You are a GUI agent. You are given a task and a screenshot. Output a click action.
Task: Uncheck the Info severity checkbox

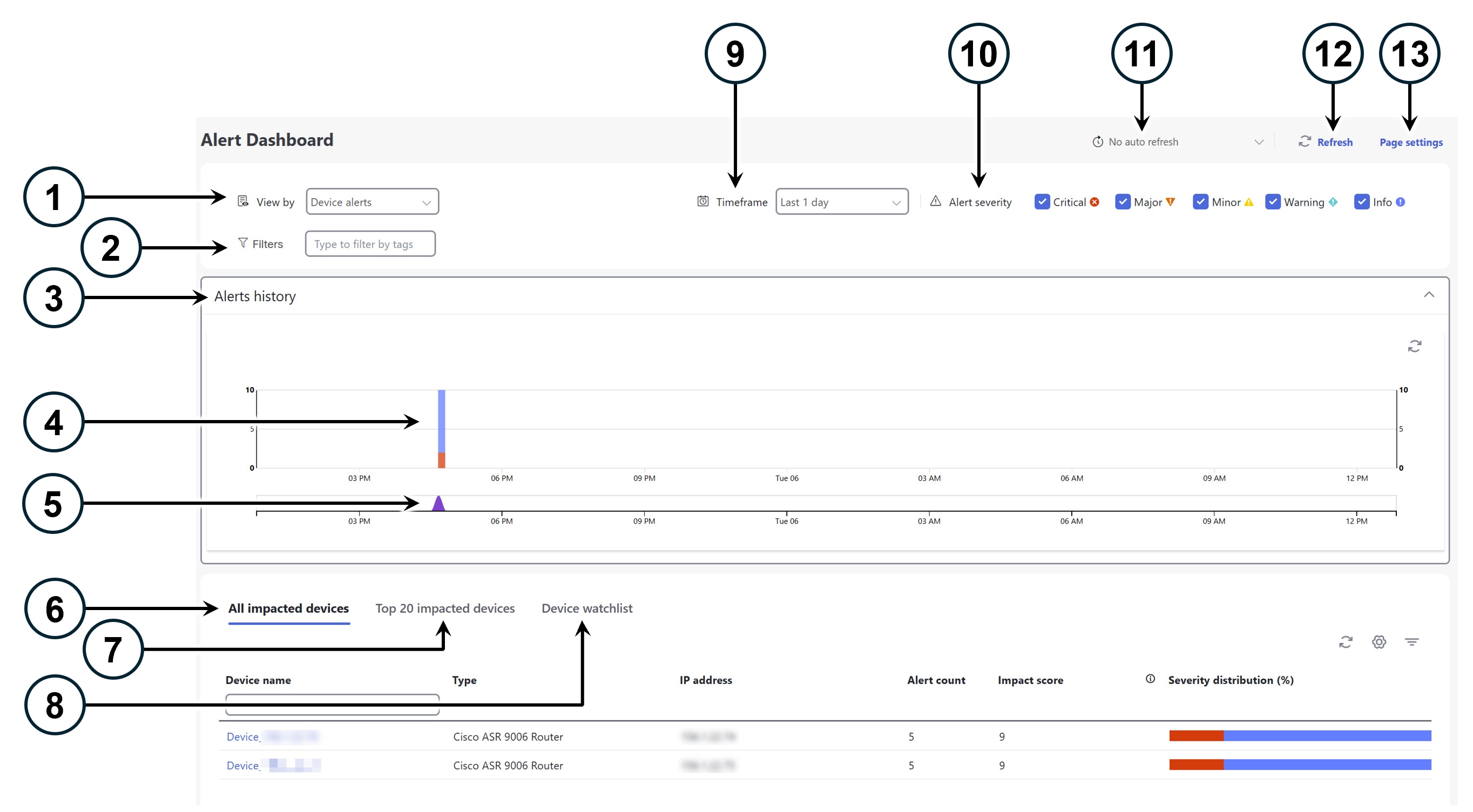click(x=1361, y=202)
